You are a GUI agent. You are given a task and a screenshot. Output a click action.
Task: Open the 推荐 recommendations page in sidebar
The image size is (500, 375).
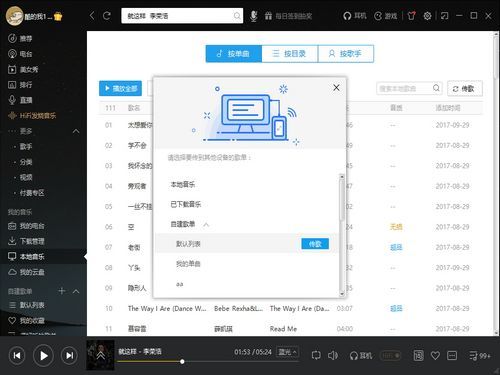click(20, 38)
